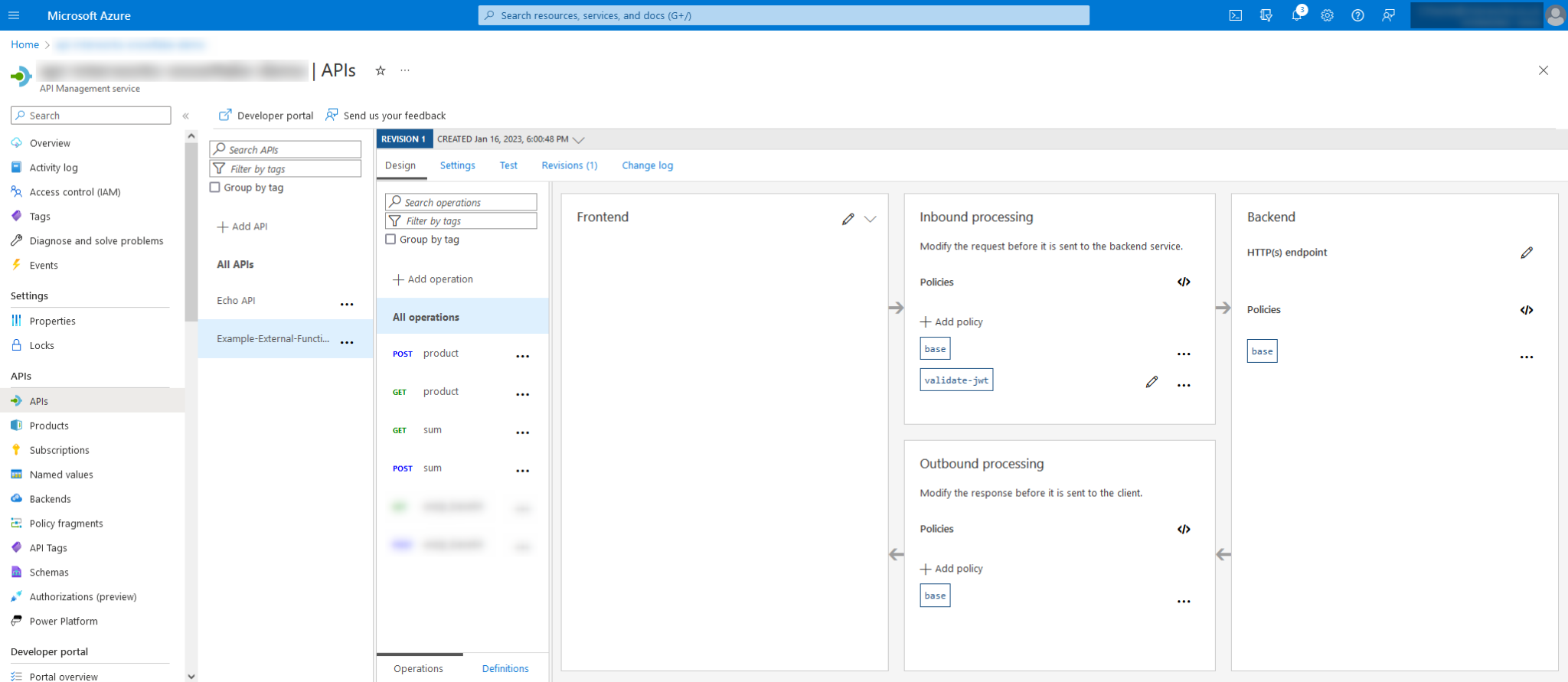1568x682 pixels.
Task: Expand the Frontend section chevron
Action: 870,219
